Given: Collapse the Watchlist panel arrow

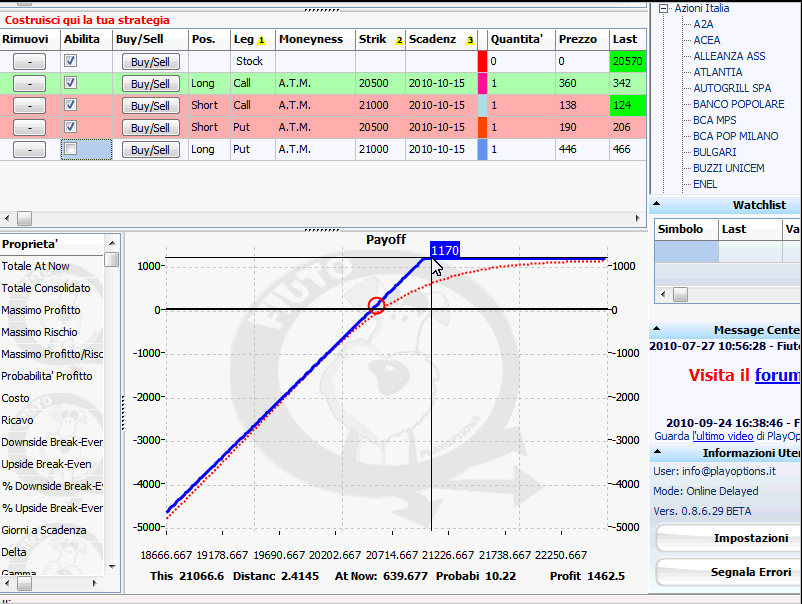Looking at the screenshot, I should pos(657,204).
